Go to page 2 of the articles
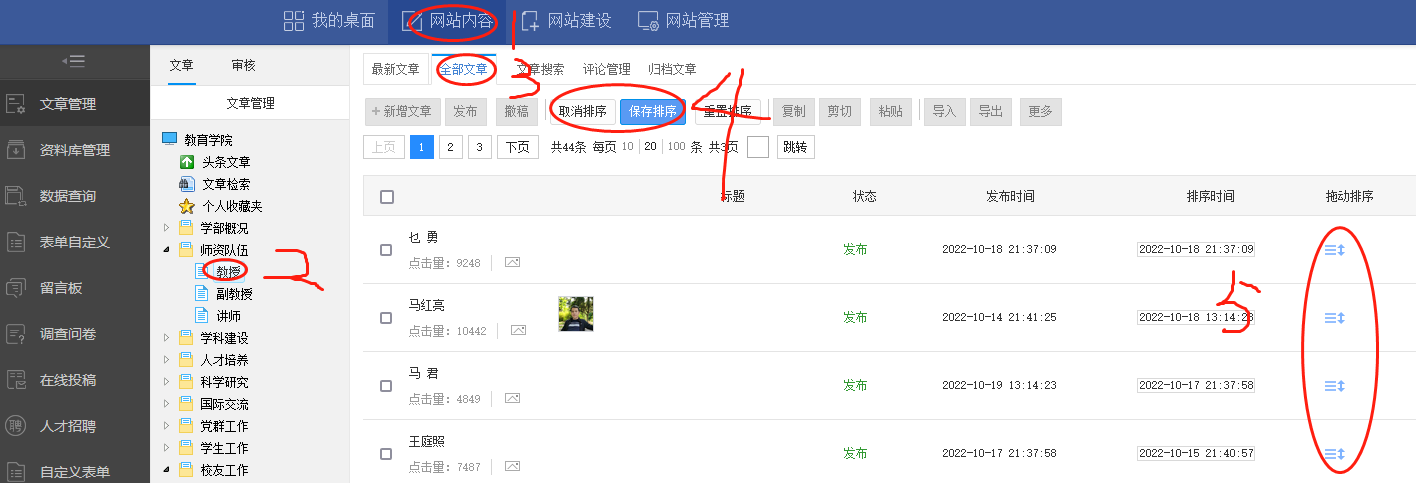The width and height of the screenshot is (1416, 483). coord(451,147)
